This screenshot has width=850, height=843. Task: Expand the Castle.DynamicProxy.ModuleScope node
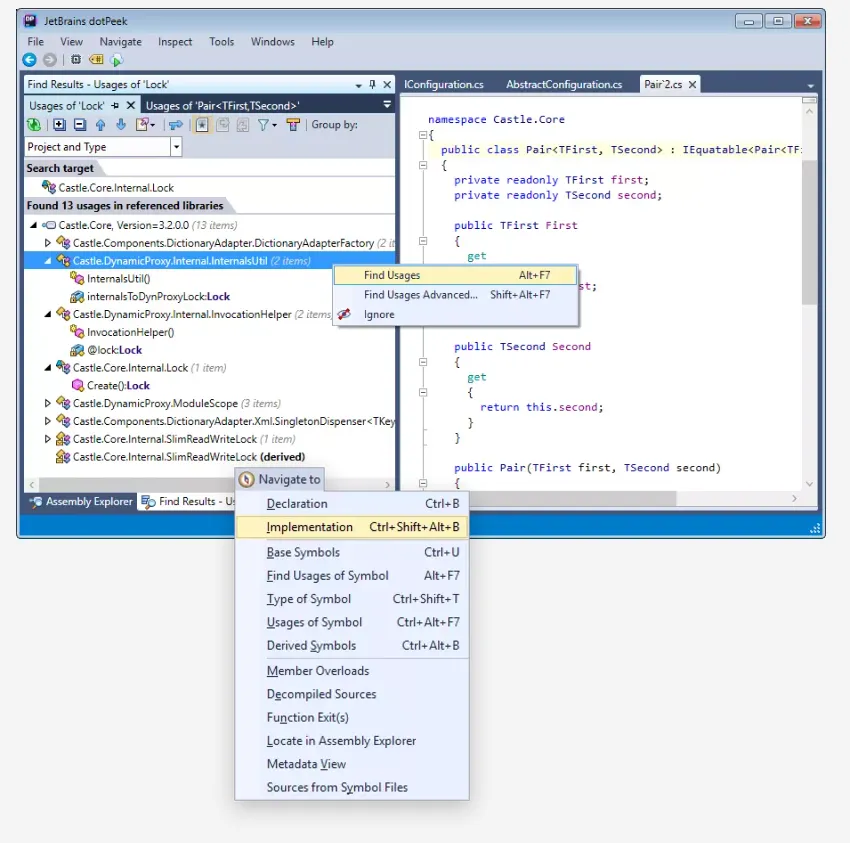(48, 403)
